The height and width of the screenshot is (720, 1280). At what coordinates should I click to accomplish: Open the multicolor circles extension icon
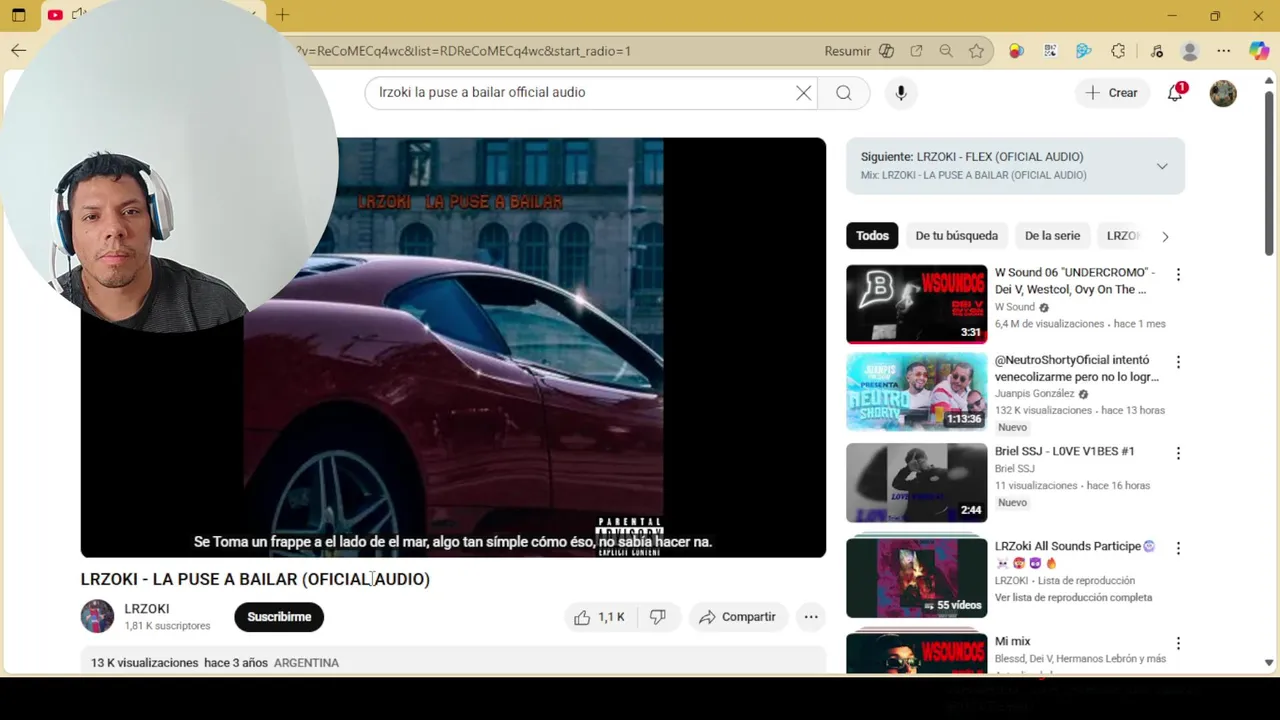point(1016,51)
